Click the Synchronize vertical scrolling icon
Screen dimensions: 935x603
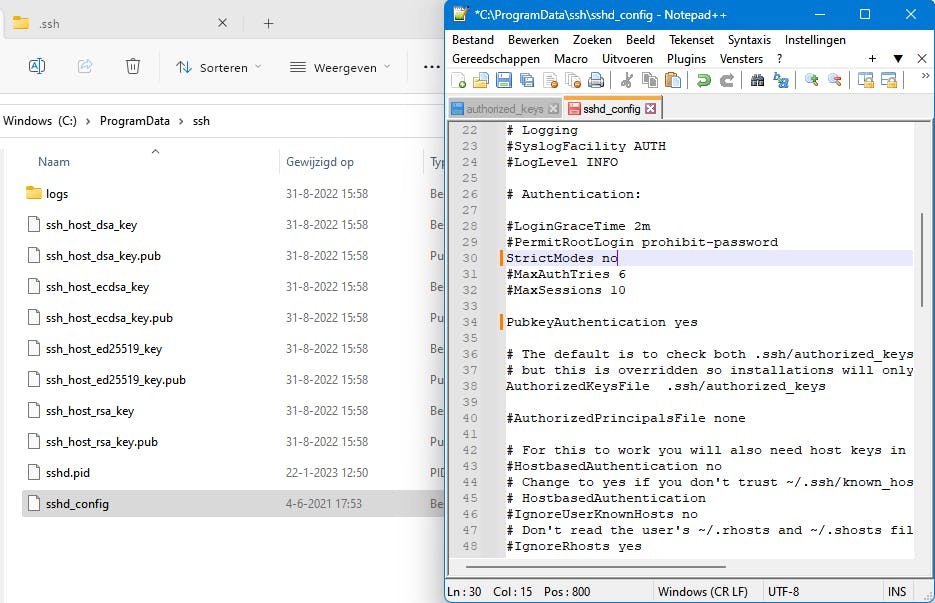[x=865, y=80]
